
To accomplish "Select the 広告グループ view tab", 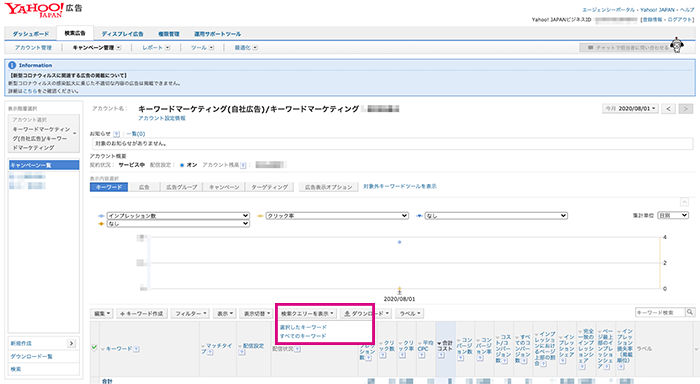I will coord(181,187).
